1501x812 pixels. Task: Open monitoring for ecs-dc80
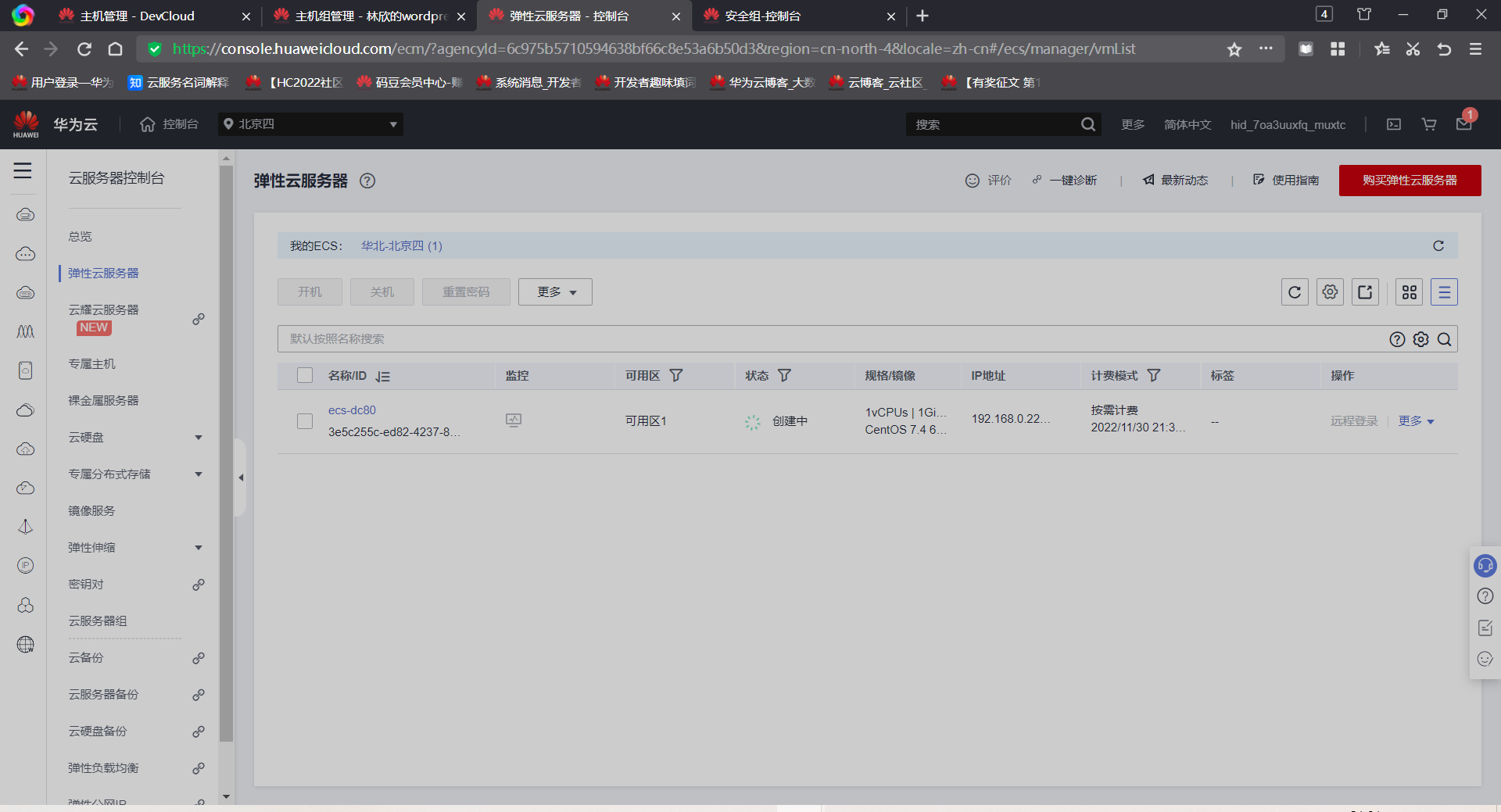point(514,420)
